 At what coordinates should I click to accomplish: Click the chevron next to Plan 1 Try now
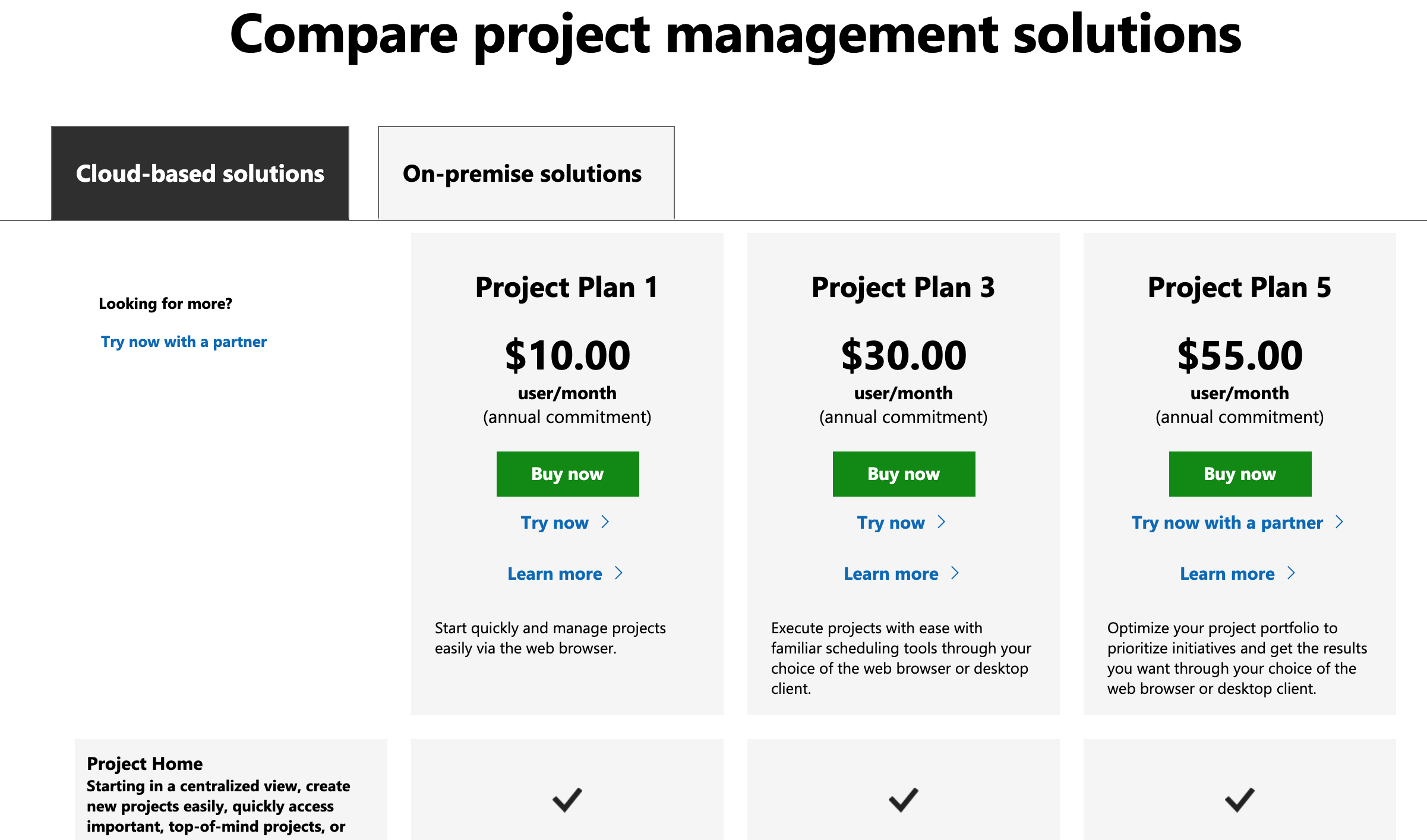click(605, 522)
